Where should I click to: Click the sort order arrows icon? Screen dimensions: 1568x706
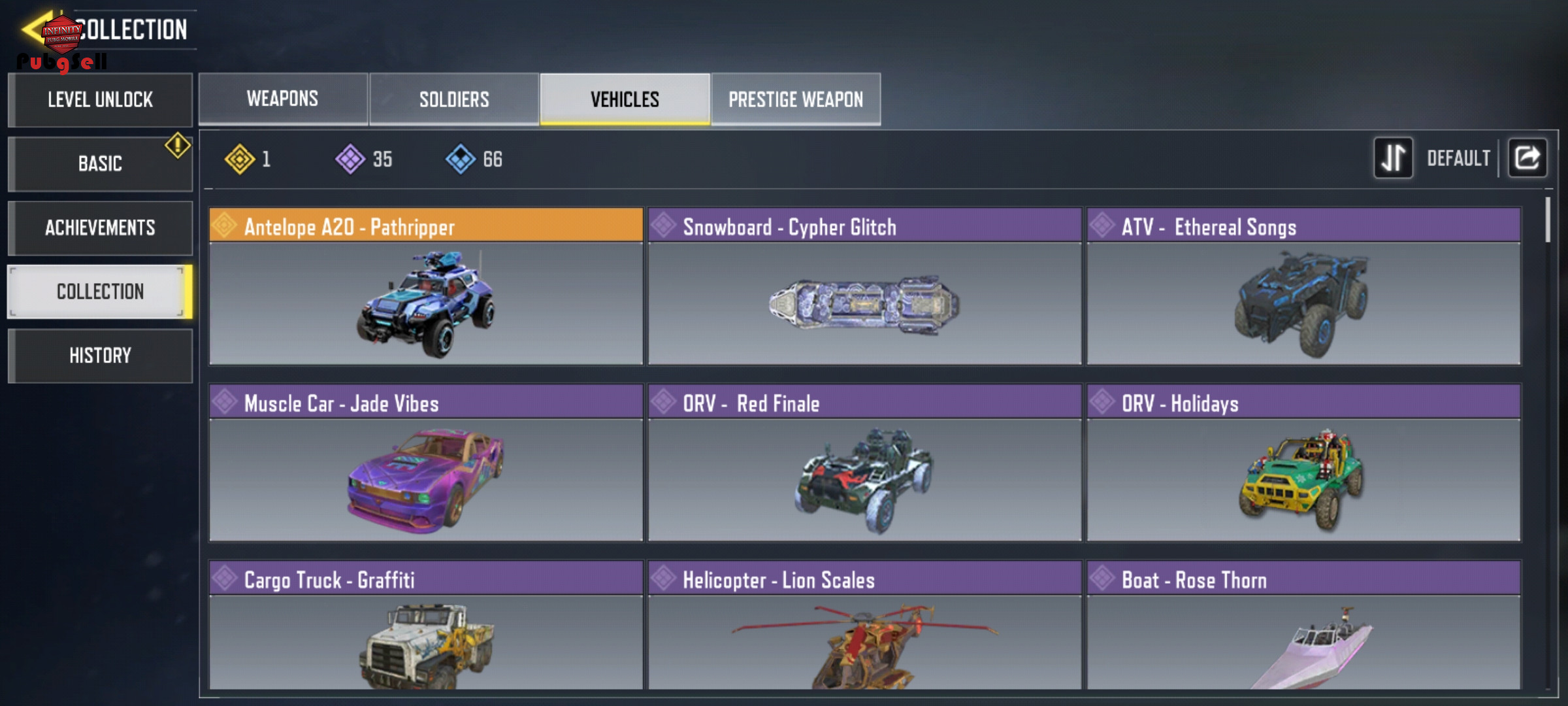[x=1393, y=158]
